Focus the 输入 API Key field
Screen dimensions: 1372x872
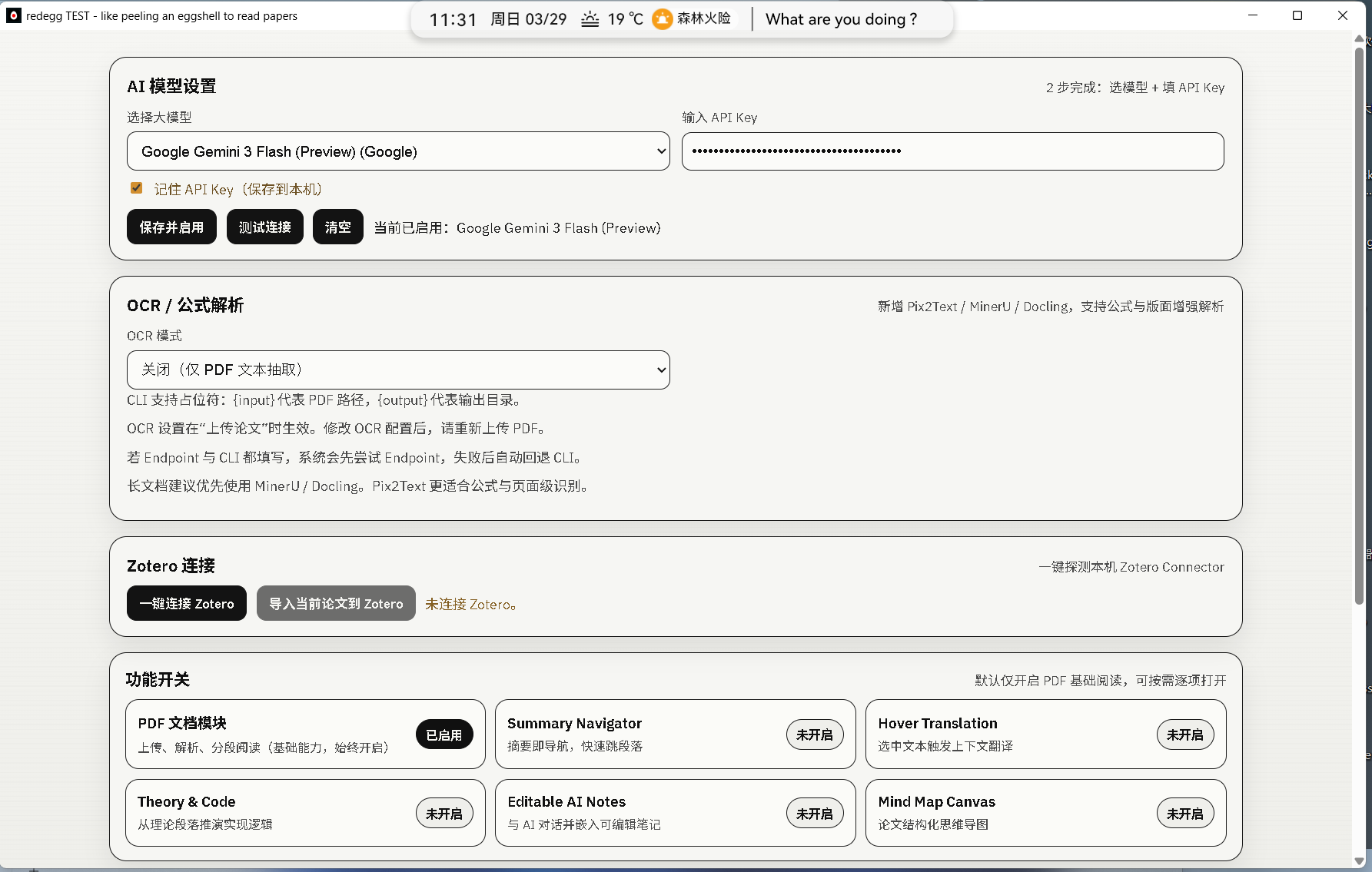(x=952, y=151)
